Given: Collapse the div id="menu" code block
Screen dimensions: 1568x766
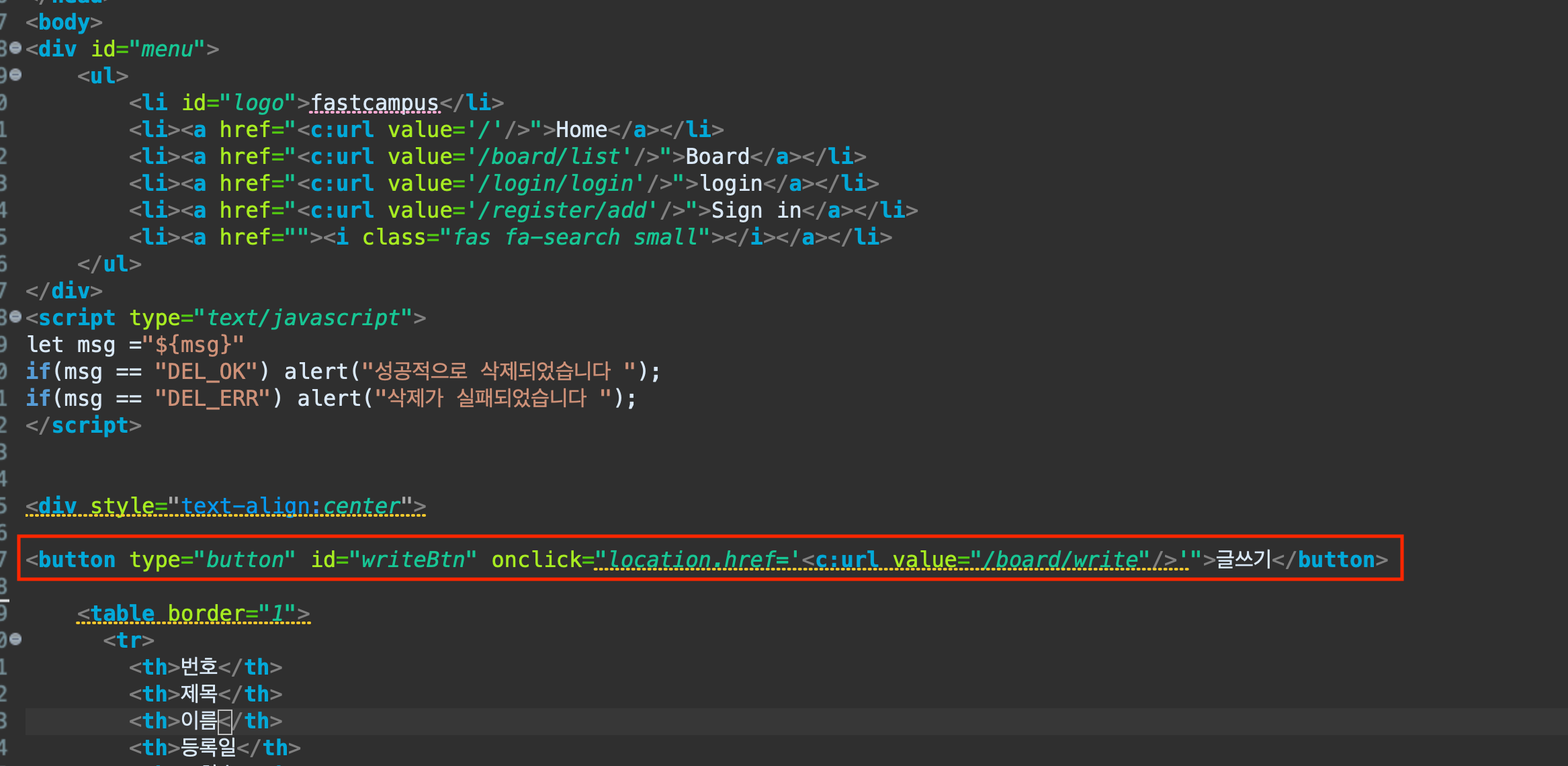Looking at the screenshot, I should click(x=15, y=48).
